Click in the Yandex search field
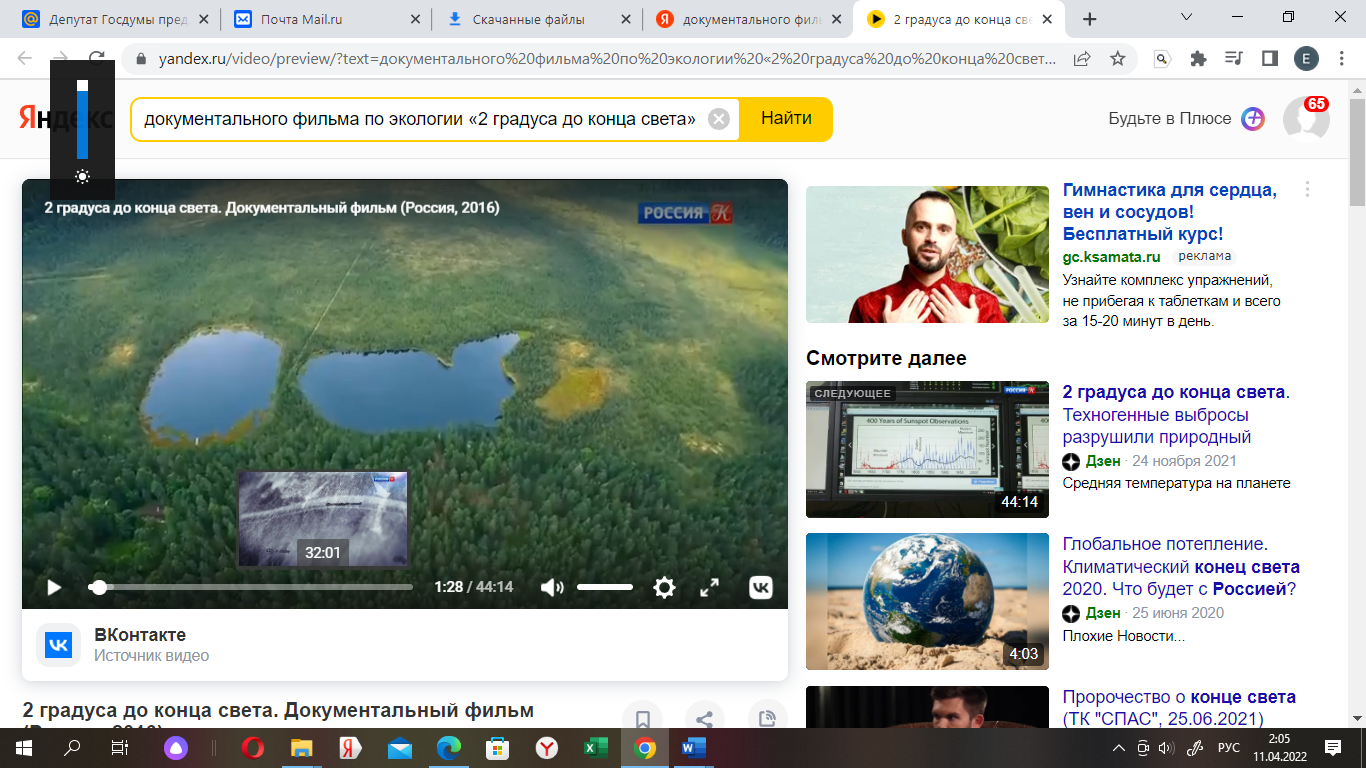This screenshot has width=1366, height=768. [x=420, y=119]
